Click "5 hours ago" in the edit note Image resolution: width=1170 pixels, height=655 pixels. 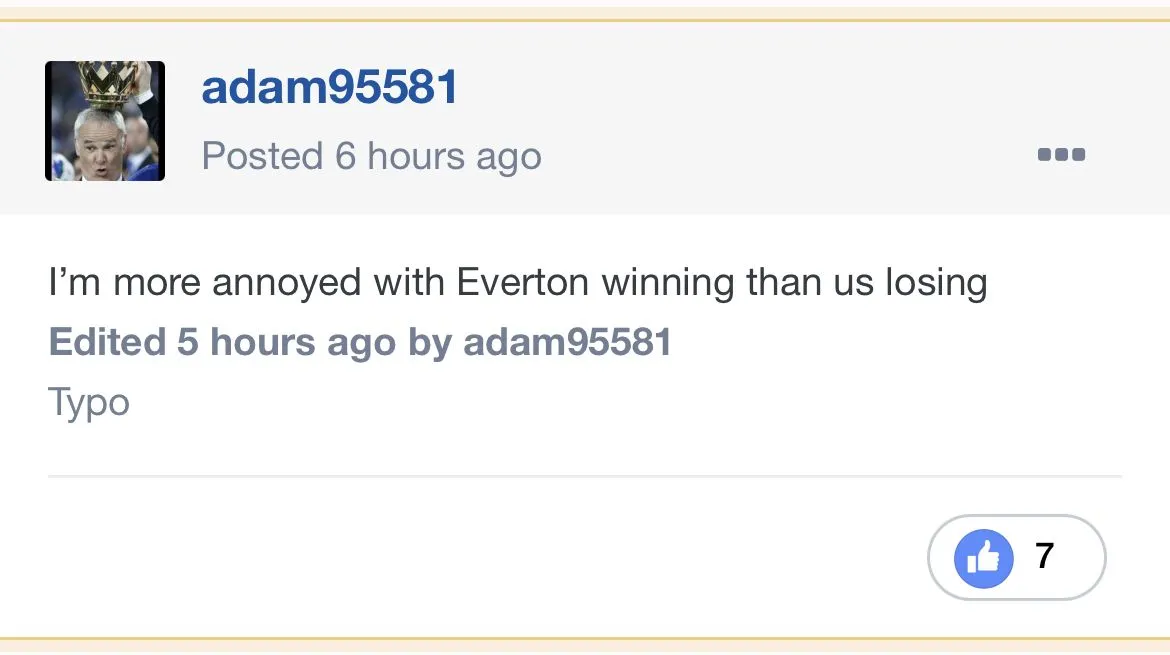[x=286, y=342]
